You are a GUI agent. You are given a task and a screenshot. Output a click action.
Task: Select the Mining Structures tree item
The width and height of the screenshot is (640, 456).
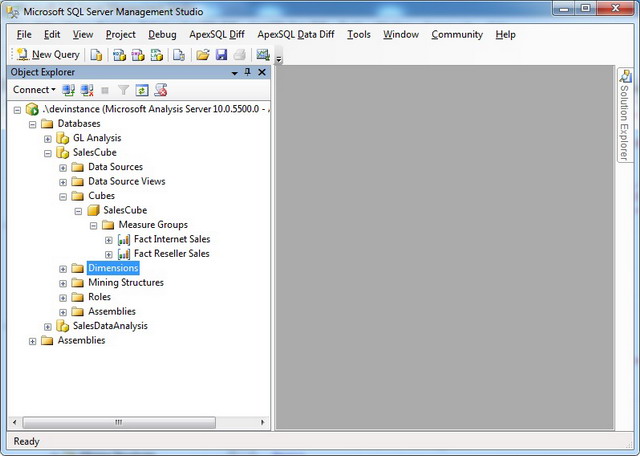click(126, 282)
